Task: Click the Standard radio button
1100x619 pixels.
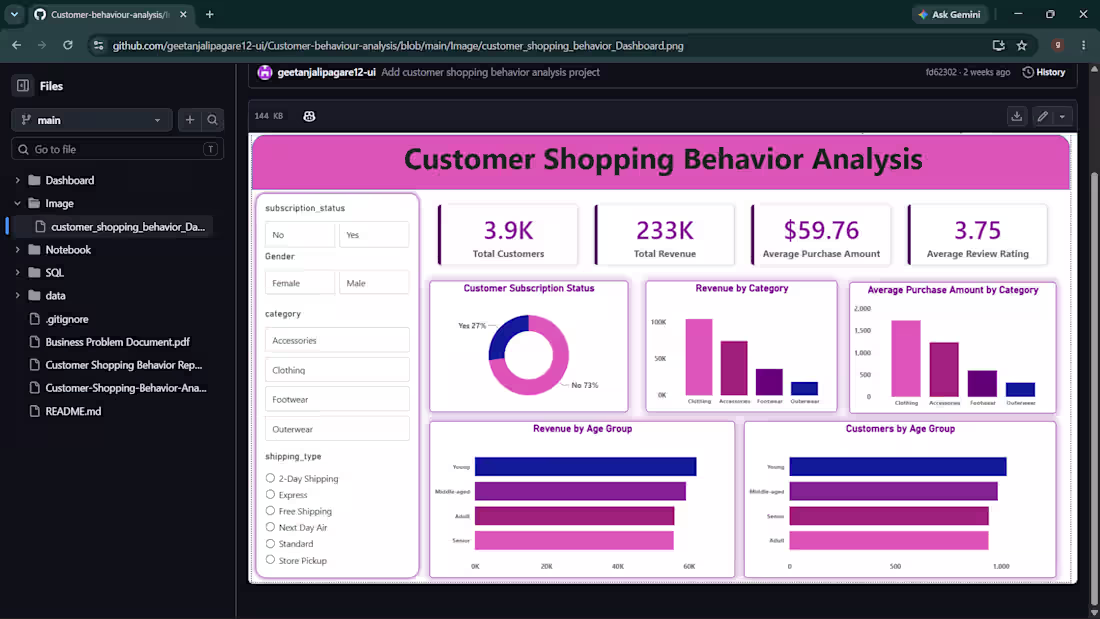Action: click(x=270, y=543)
